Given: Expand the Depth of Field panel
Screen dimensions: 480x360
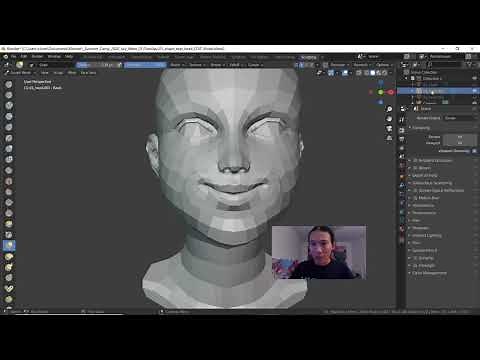Looking at the screenshot, I should (425, 175).
